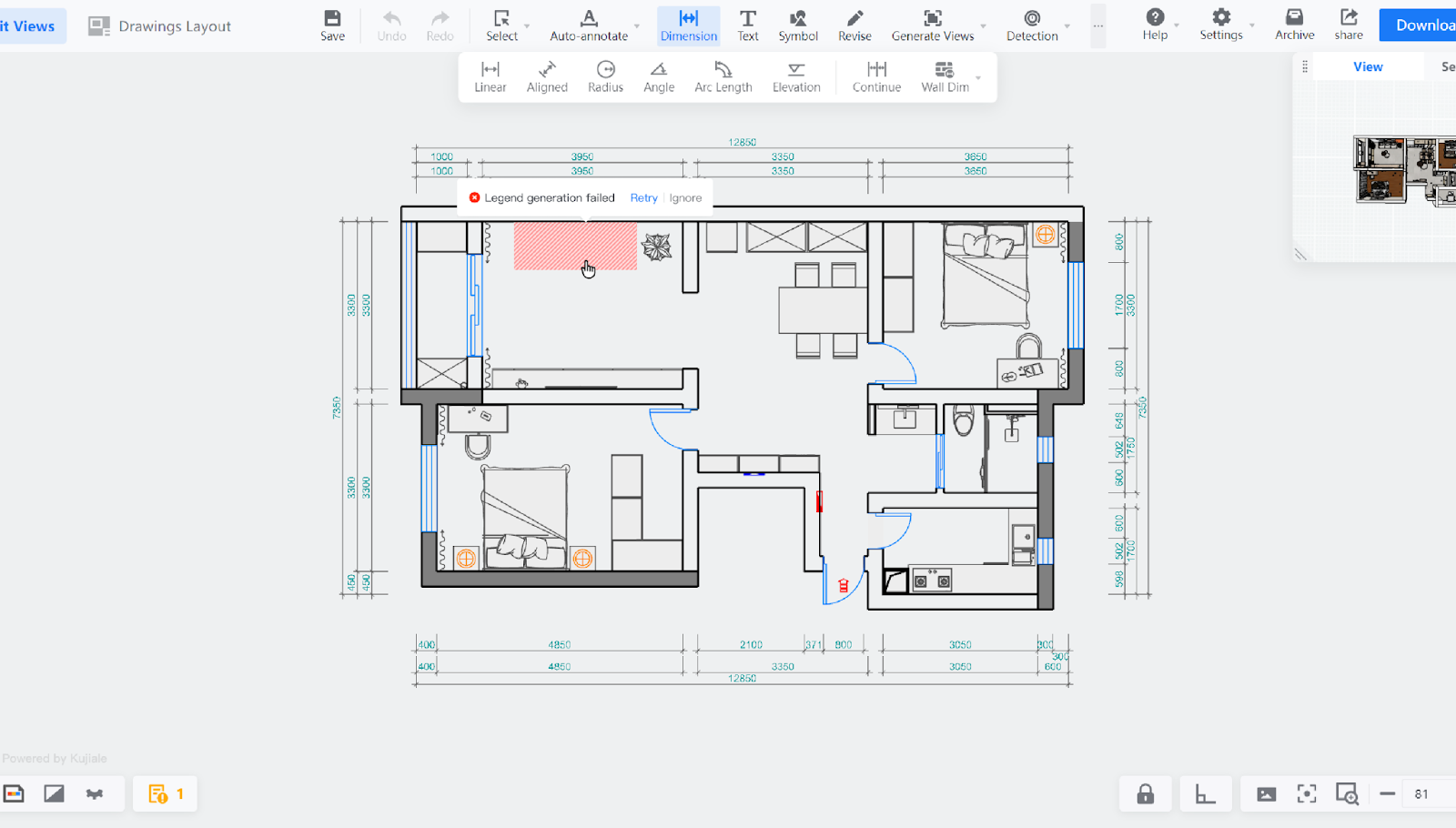Select the Linear dimension tool
1456x828 pixels.
pyautogui.click(x=490, y=76)
